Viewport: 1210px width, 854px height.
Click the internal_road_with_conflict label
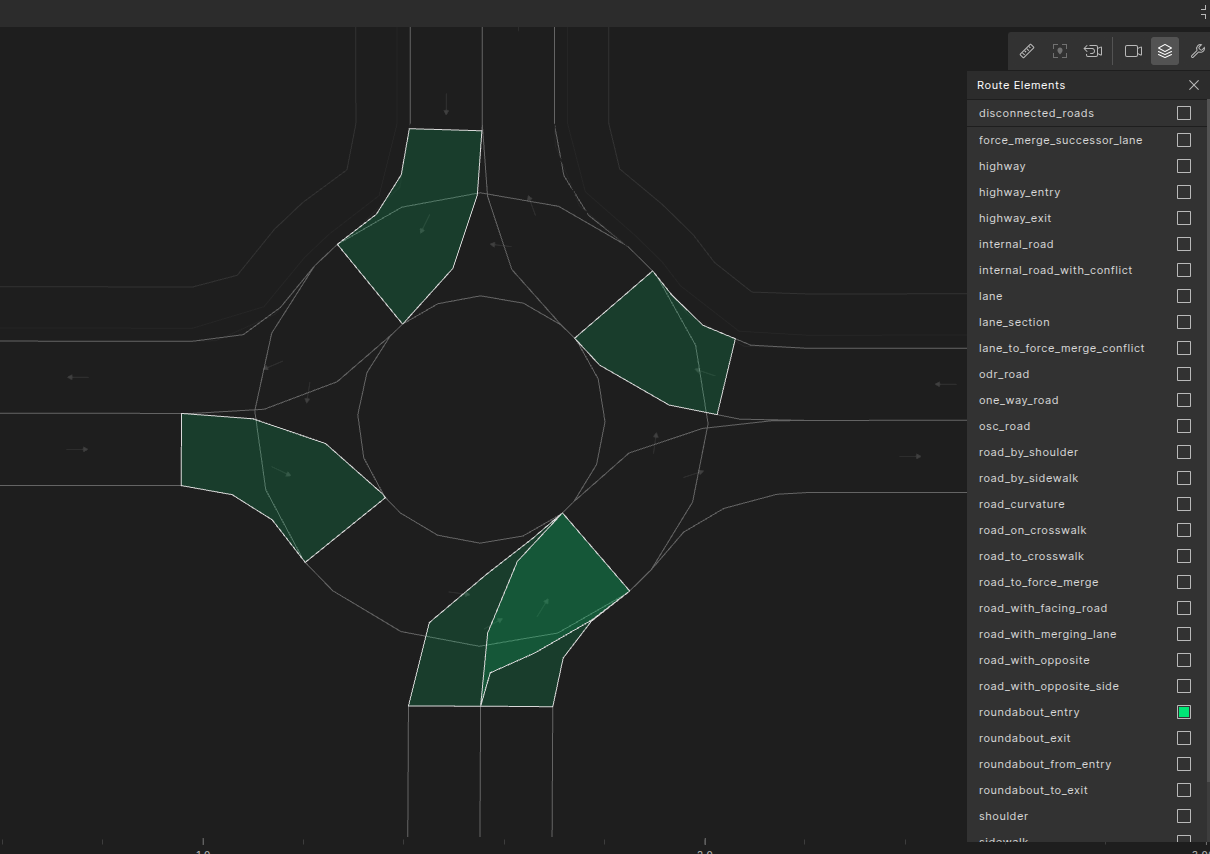[x=1055, y=270]
